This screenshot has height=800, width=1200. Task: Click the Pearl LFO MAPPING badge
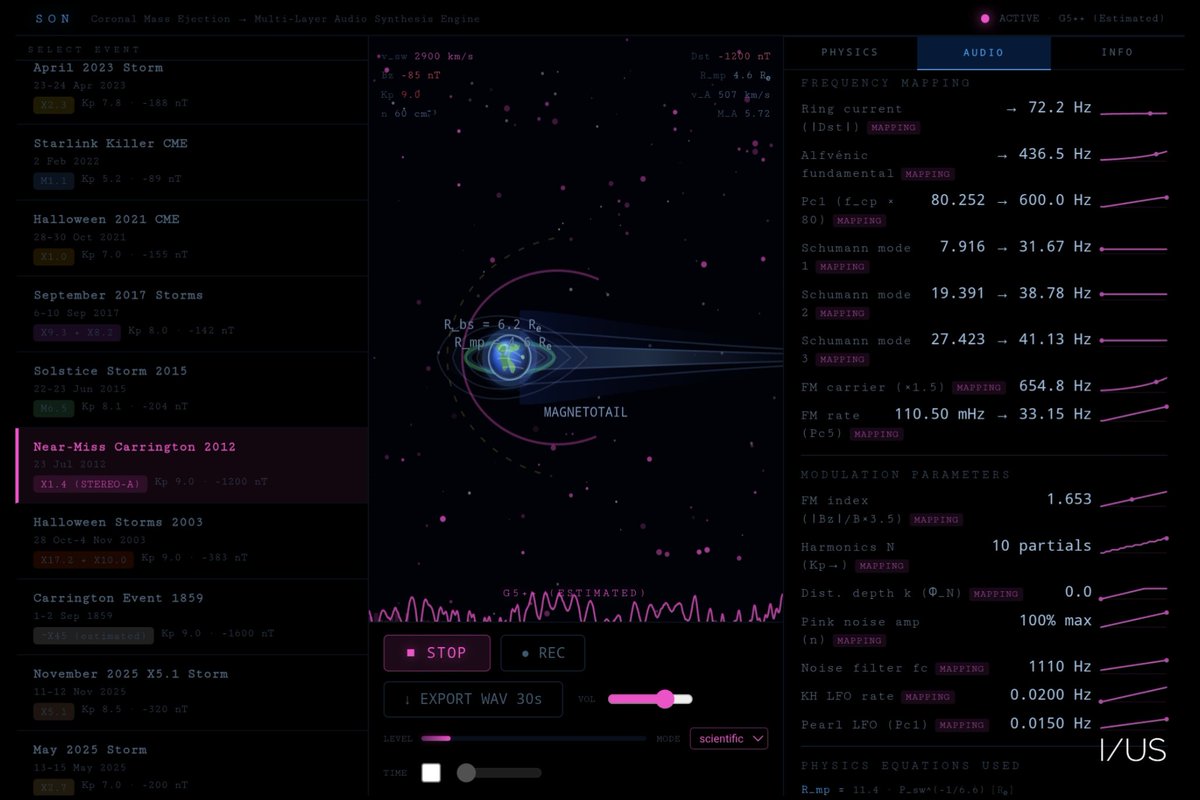coord(961,725)
